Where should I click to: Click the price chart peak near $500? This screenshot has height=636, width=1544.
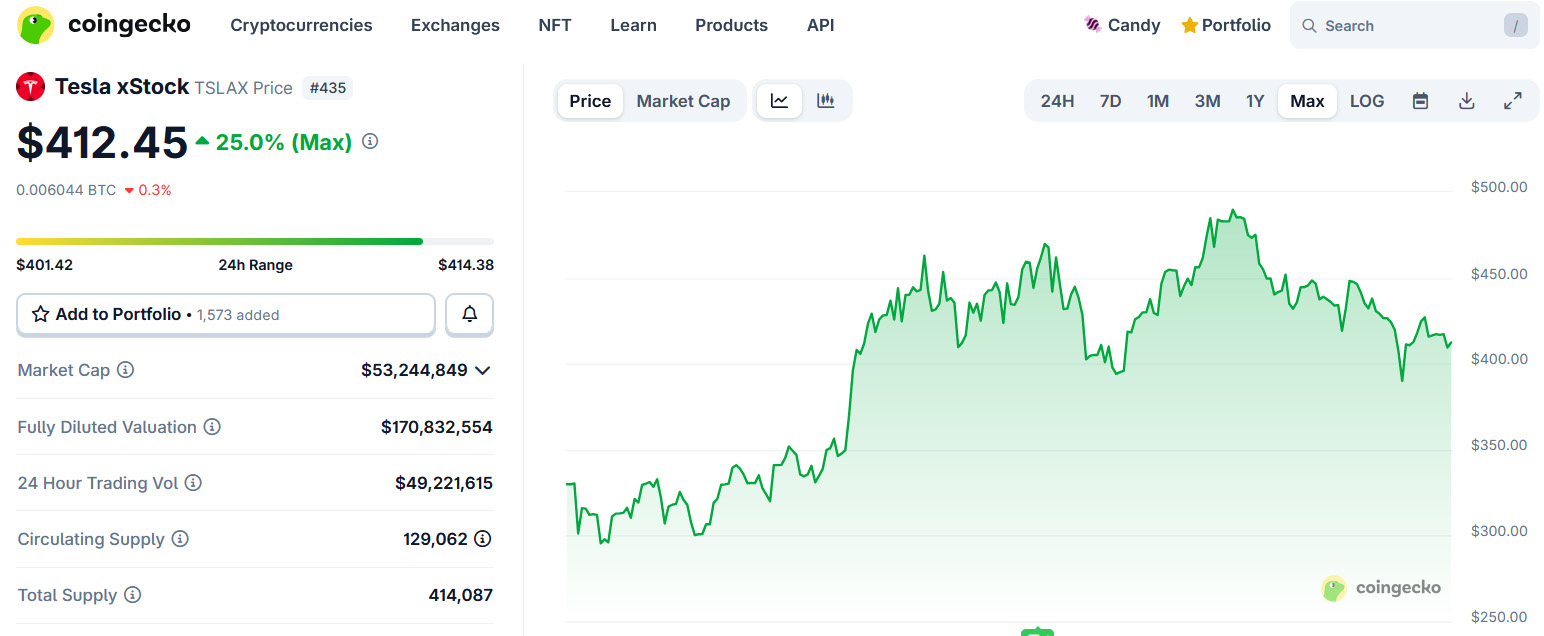[x=1233, y=211]
